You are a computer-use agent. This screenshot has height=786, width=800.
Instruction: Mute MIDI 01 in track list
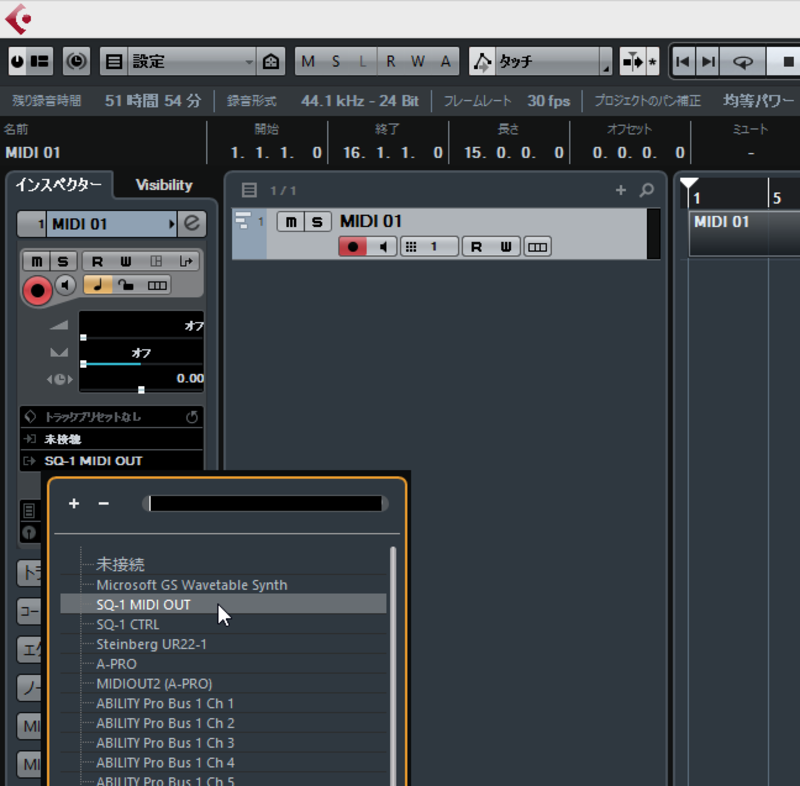pyautogui.click(x=291, y=222)
